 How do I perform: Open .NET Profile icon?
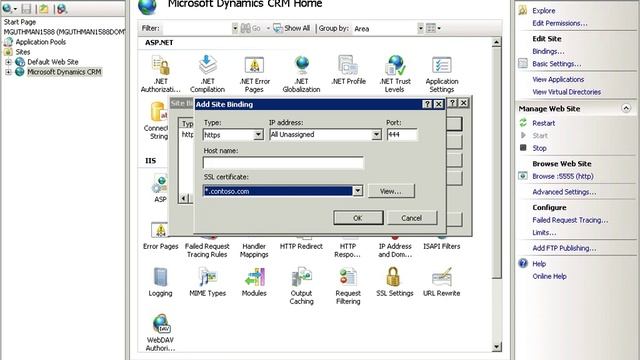pyautogui.click(x=348, y=65)
